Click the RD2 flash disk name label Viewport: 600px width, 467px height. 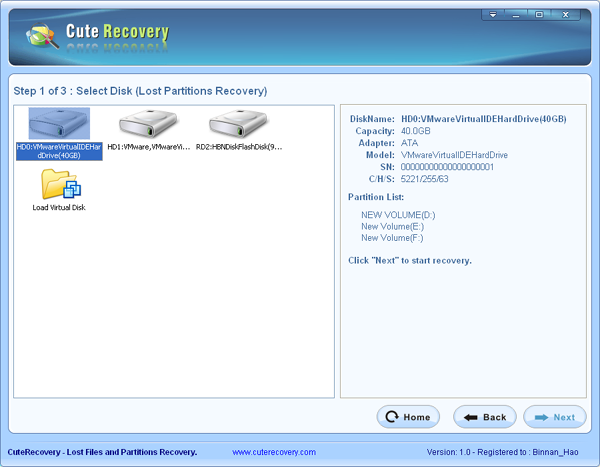pos(239,147)
